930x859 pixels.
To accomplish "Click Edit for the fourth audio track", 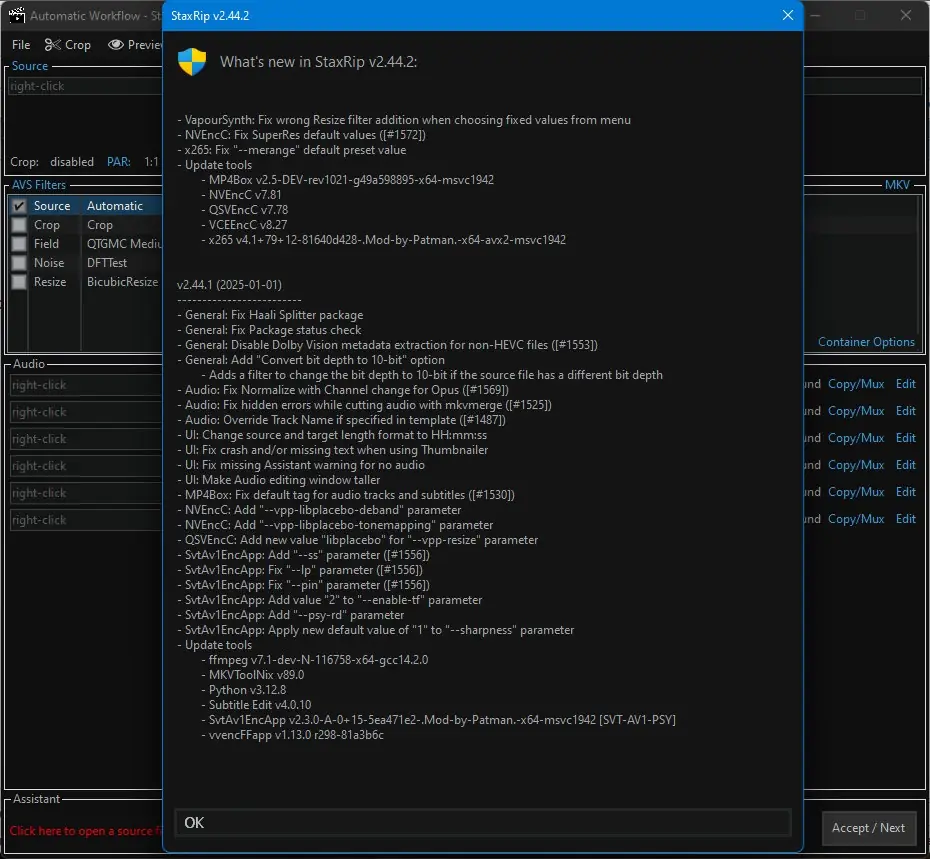I will pos(906,465).
